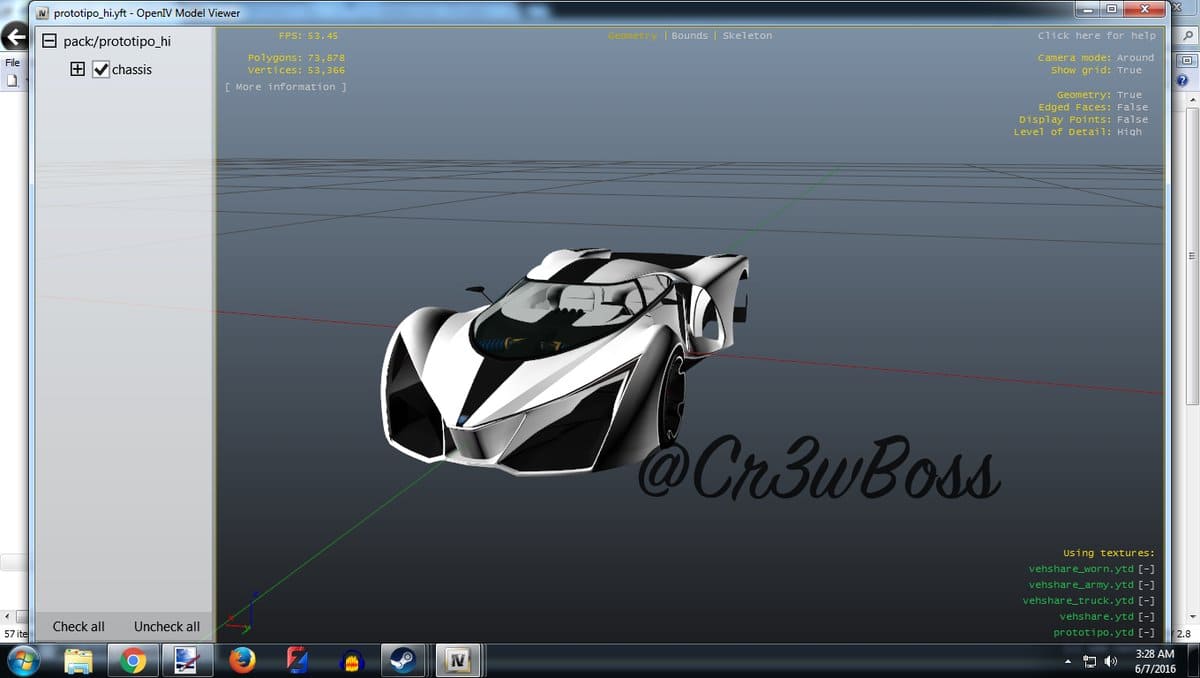1200x678 pixels.
Task: Toggle Edged Faces setting
Action: (x=1132, y=107)
